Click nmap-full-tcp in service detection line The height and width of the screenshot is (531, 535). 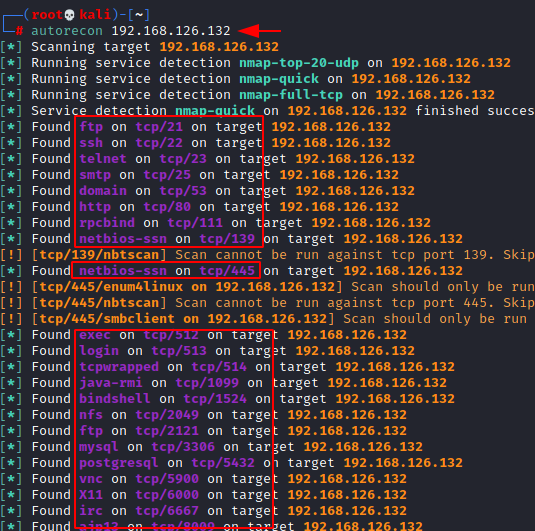291,95
